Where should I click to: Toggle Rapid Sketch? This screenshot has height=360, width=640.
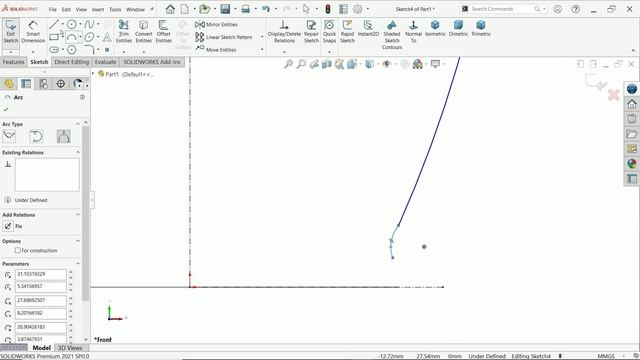point(347,32)
